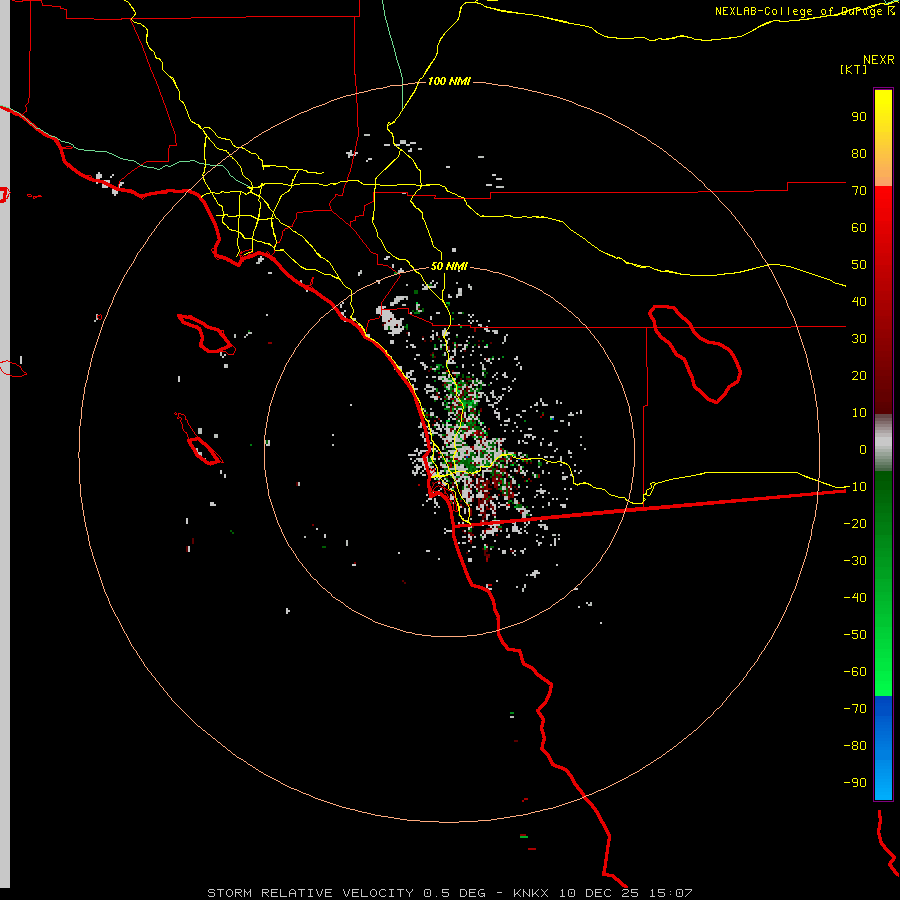900x900 pixels.
Task: Click the 50 value on velocity scale
Action: coord(859,265)
